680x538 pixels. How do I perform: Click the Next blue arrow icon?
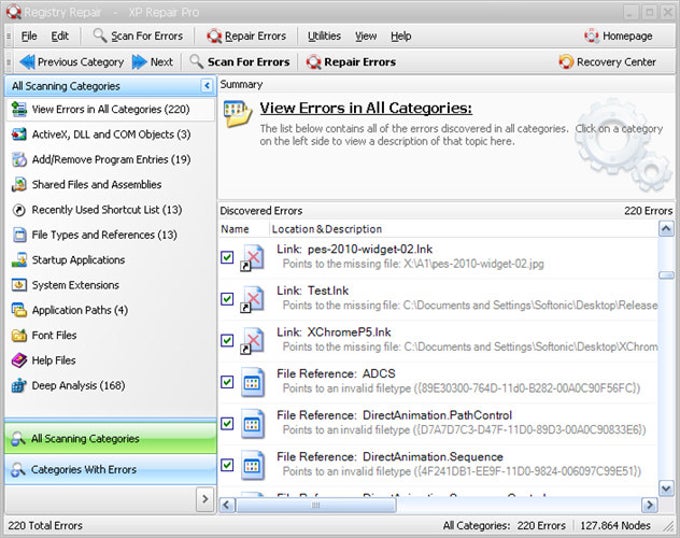click(x=140, y=62)
